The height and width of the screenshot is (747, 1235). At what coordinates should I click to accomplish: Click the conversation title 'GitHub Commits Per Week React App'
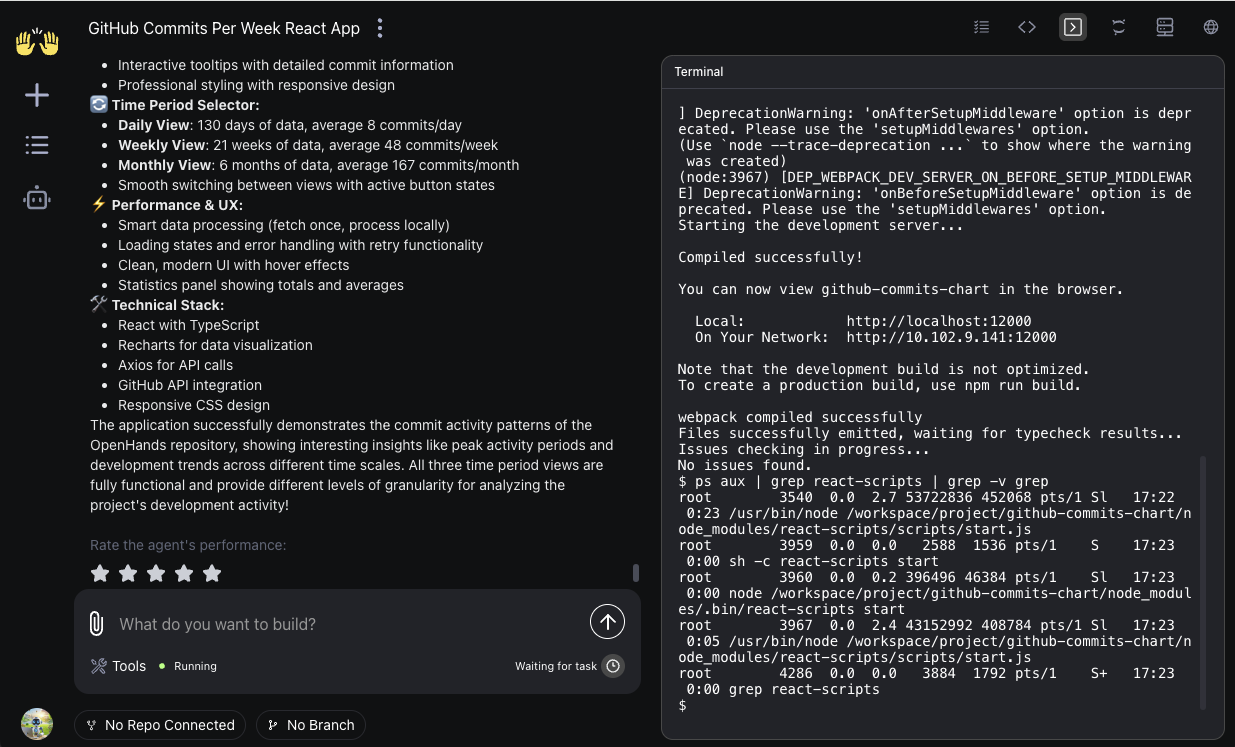(x=224, y=28)
